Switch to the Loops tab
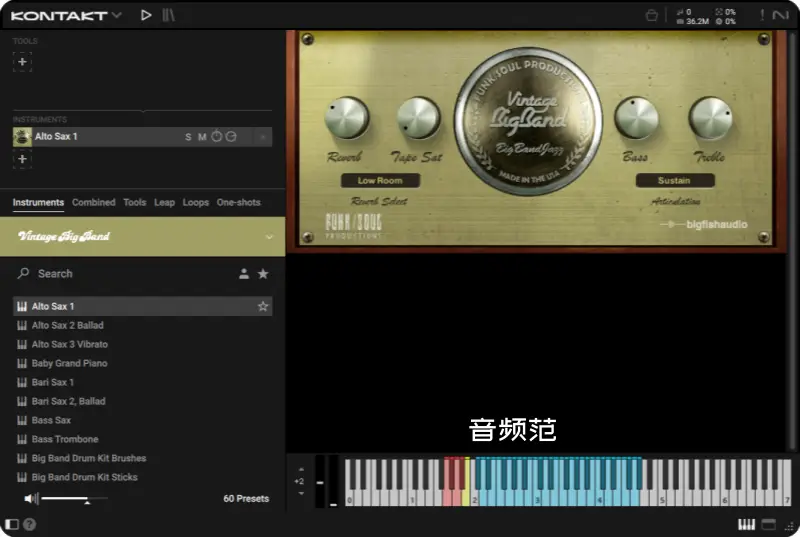The height and width of the screenshot is (537, 800). coord(196,202)
